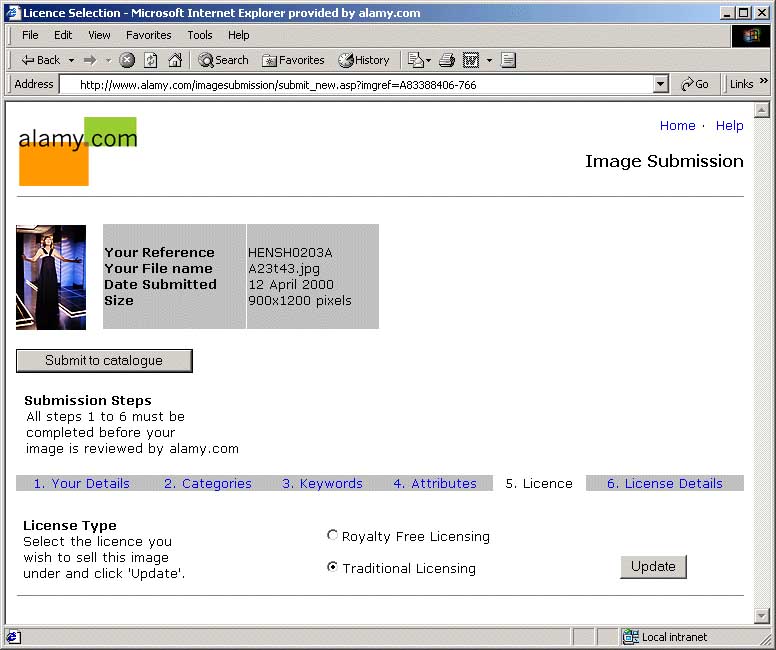Open the Back button history dropdown arrow
Screen dimensions: 776x650
pyautogui.click(x=72, y=60)
